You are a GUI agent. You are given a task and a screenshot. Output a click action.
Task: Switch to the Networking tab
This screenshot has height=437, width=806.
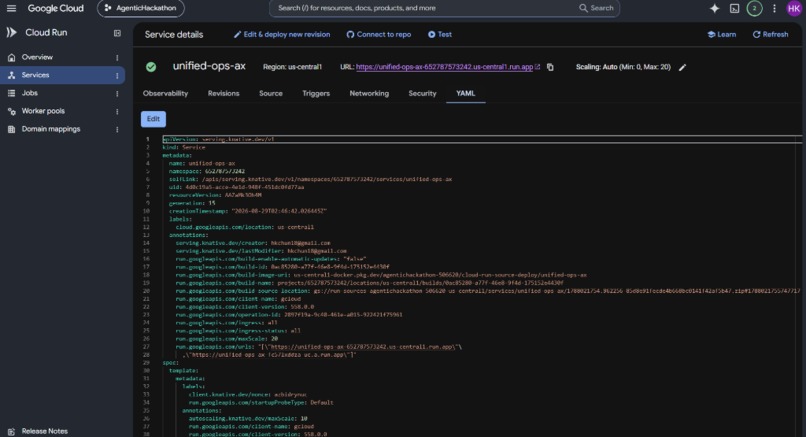369,94
